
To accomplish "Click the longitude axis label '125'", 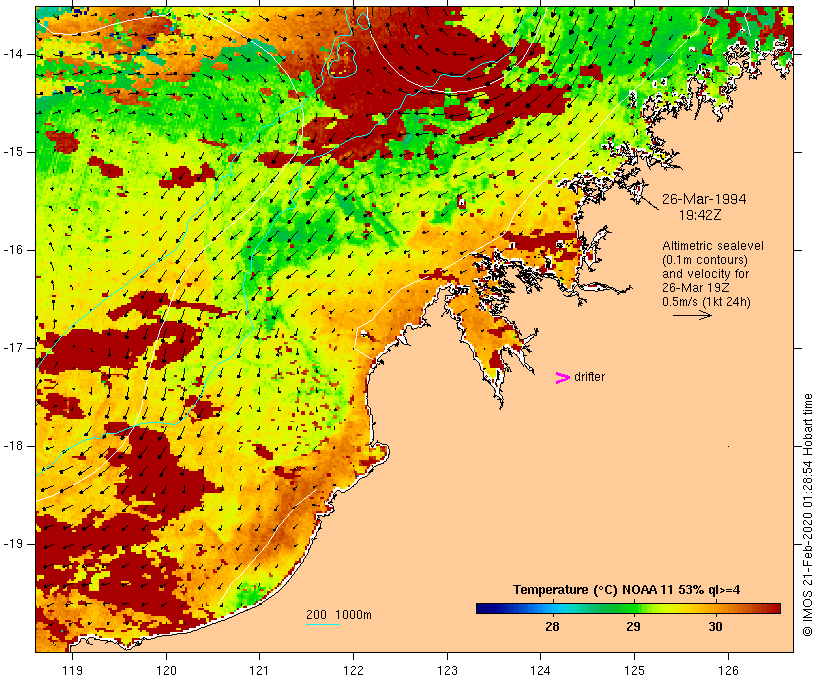I will click(634, 670).
